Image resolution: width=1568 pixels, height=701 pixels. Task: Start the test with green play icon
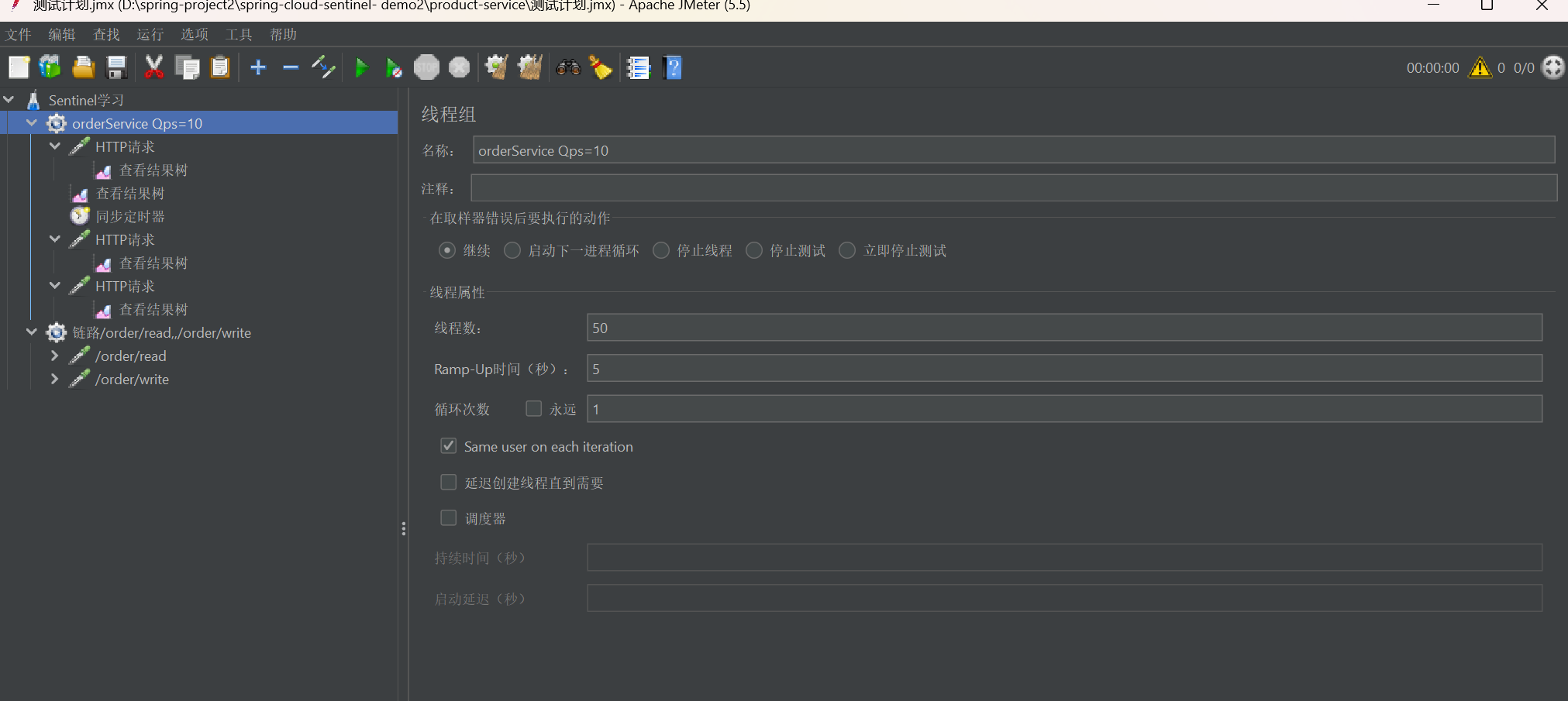(361, 67)
